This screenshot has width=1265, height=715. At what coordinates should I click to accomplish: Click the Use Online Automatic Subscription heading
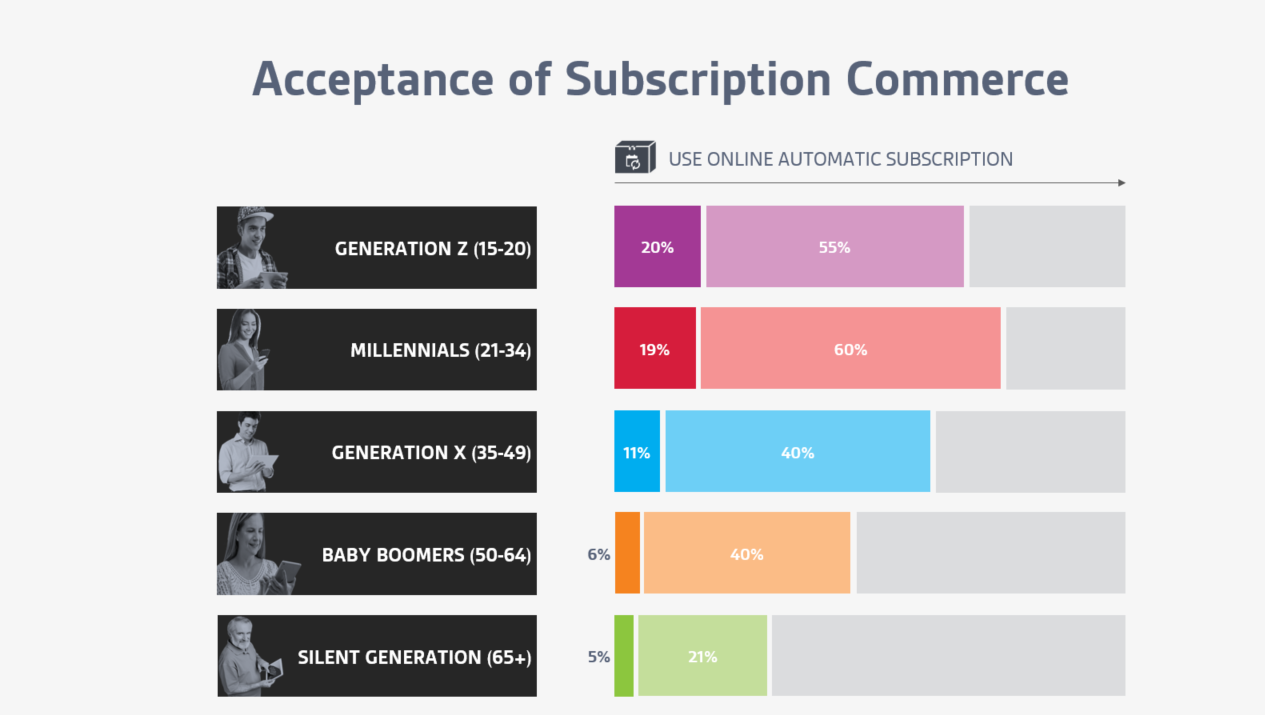point(840,159)
